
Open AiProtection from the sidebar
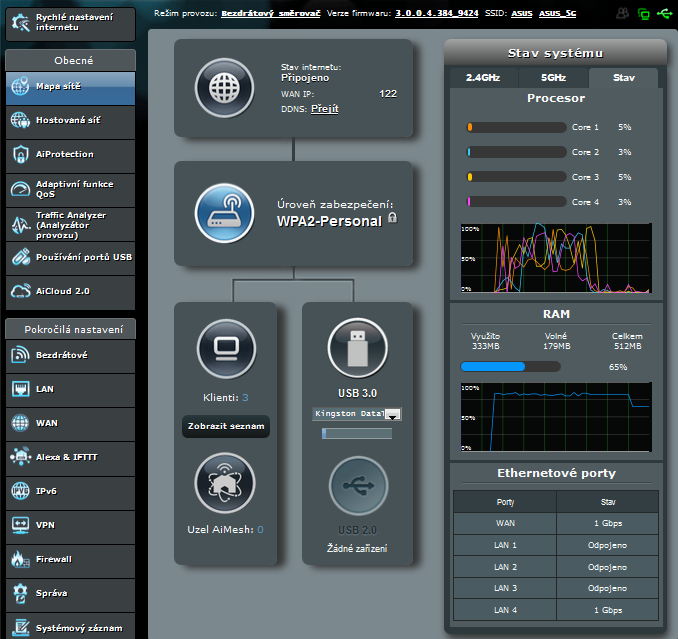click(68, 154)
